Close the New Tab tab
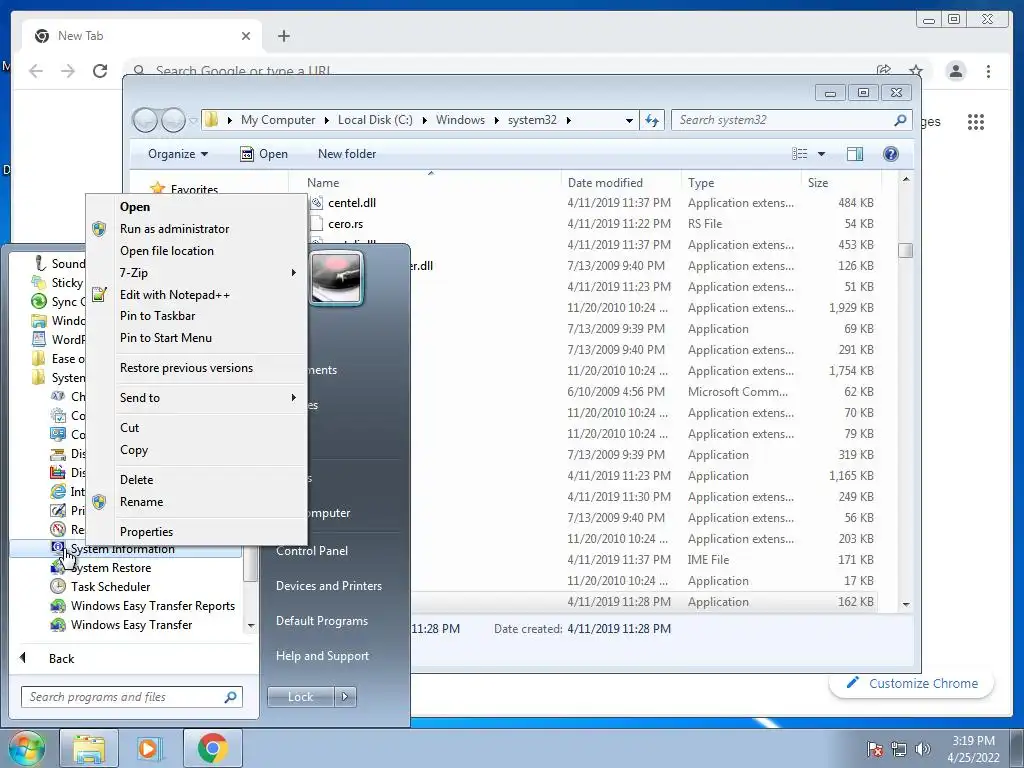The height and width of the screenshot is (768, 1024). click(246, 36)
